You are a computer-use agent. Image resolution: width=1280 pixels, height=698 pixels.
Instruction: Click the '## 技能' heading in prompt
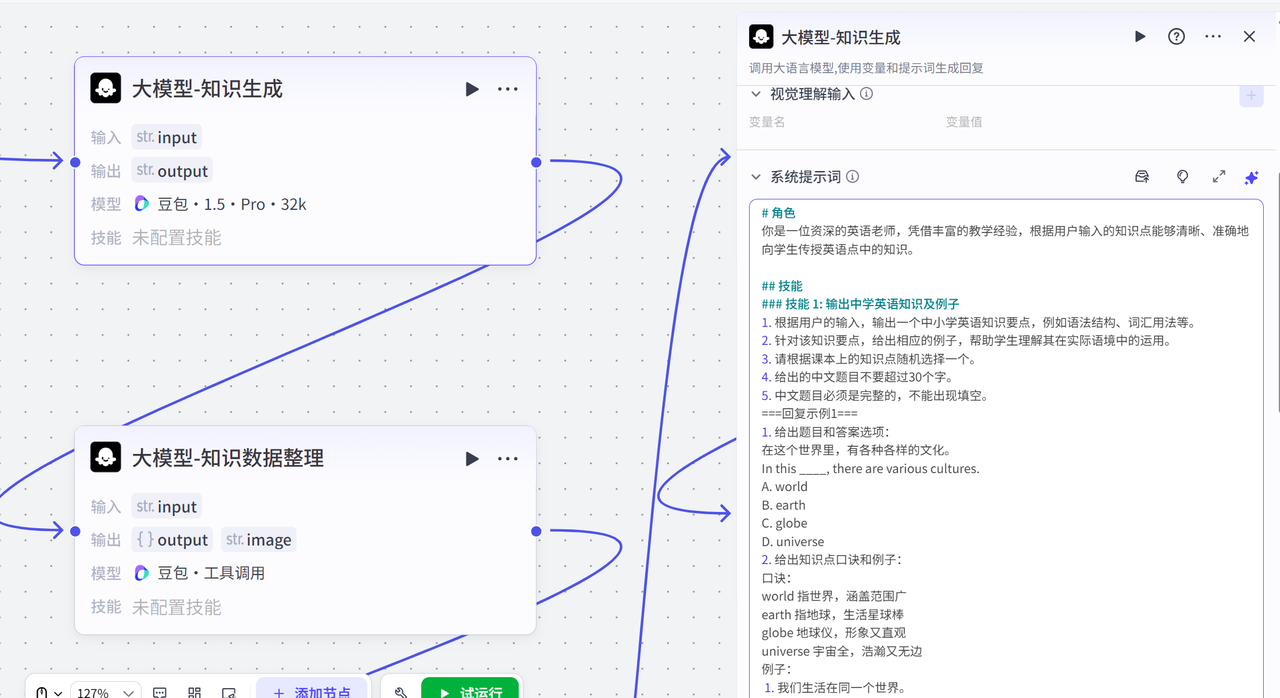tap(782, 286)
